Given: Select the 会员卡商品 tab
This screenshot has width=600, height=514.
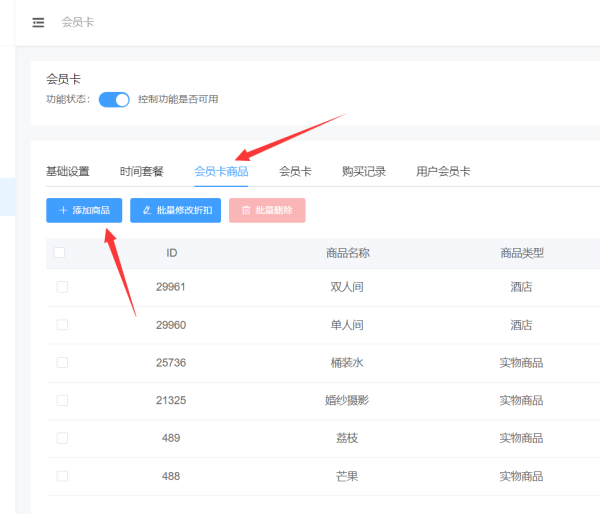Looking at the screenshot, I should coord(221,172).
